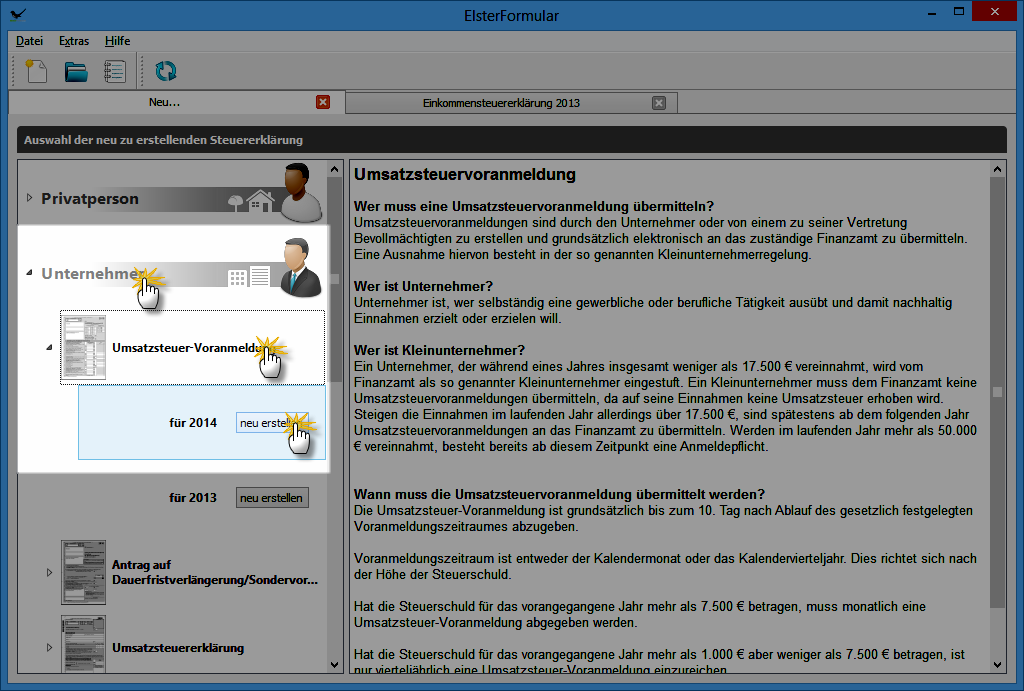Select the Privatperson heading
Screen dimensions: 1024x691
[89, 199]
